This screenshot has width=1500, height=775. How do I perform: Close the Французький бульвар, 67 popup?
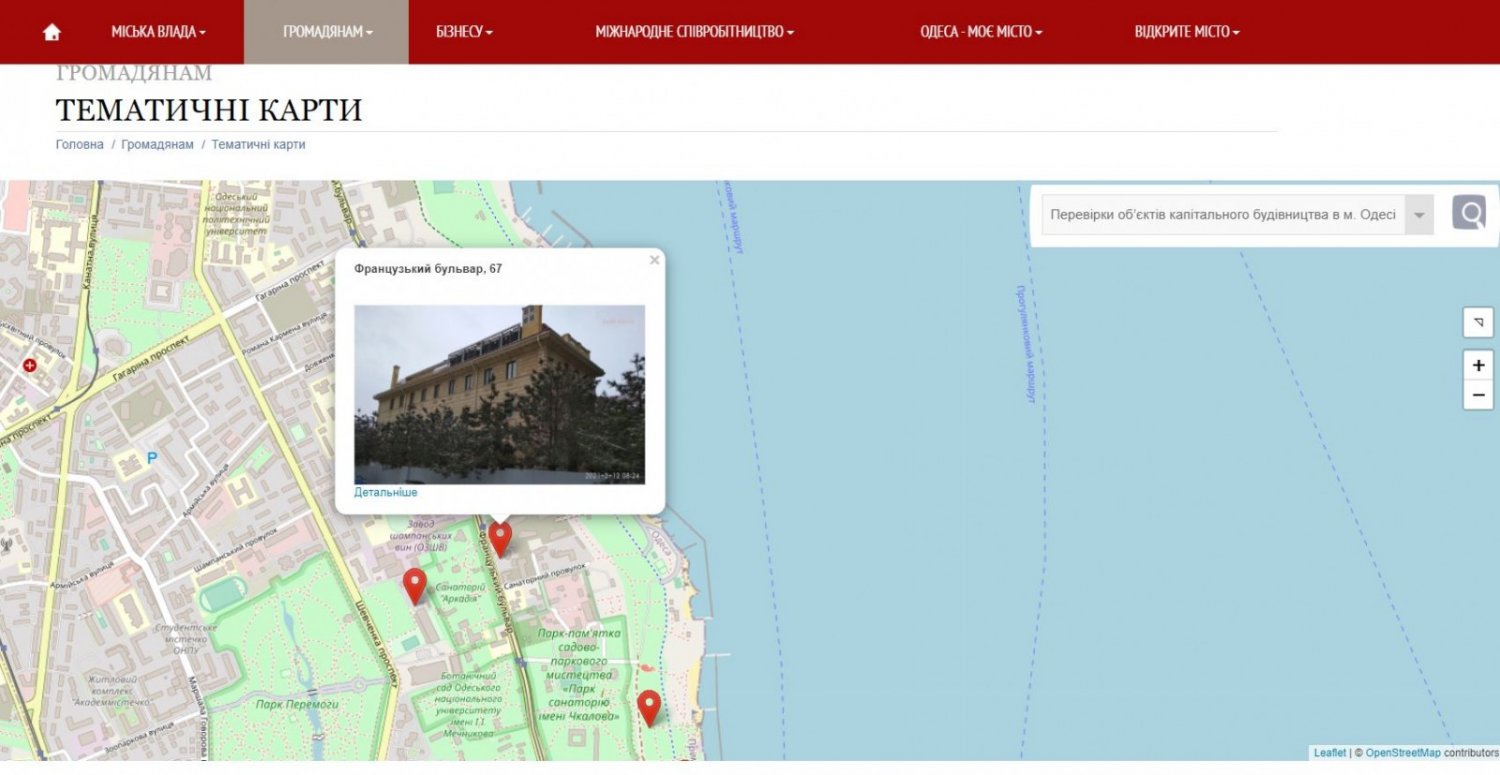click(654, 260)
